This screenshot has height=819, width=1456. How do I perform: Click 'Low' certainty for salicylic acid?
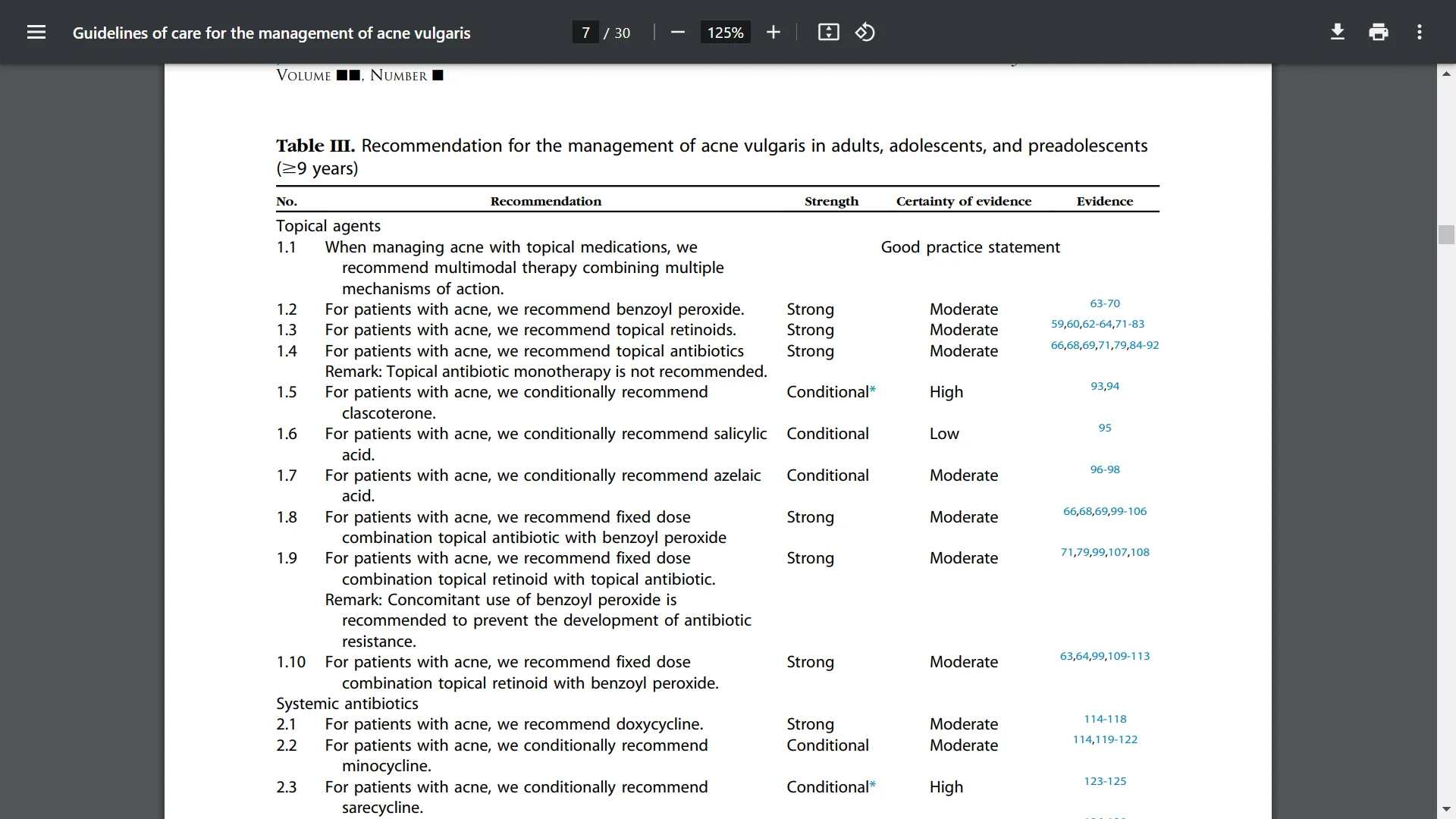tap(944, 434)
